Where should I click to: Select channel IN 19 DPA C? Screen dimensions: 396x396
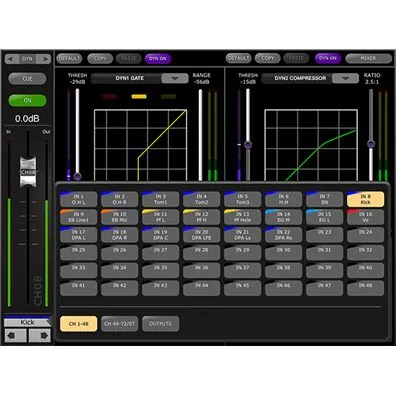click(160, 235)
